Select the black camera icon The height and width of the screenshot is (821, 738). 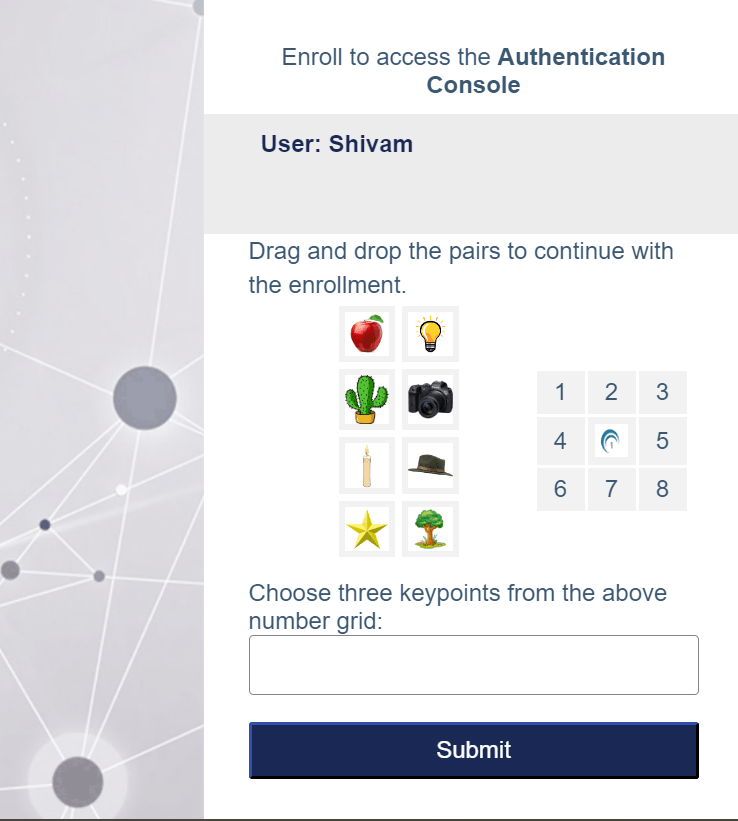(430, 399)
